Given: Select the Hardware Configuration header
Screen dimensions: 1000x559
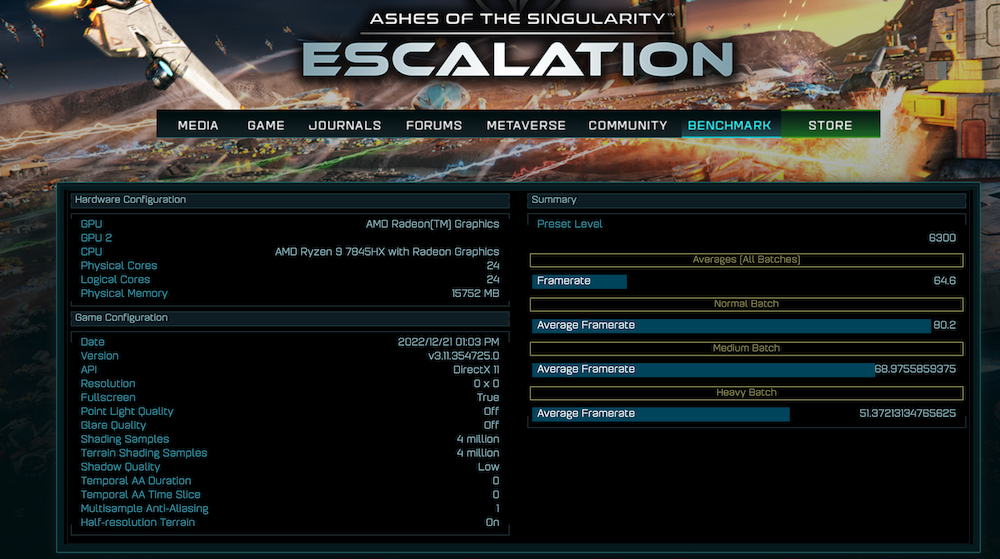Looking at the screenshot, I should click(x=290, y=200).
